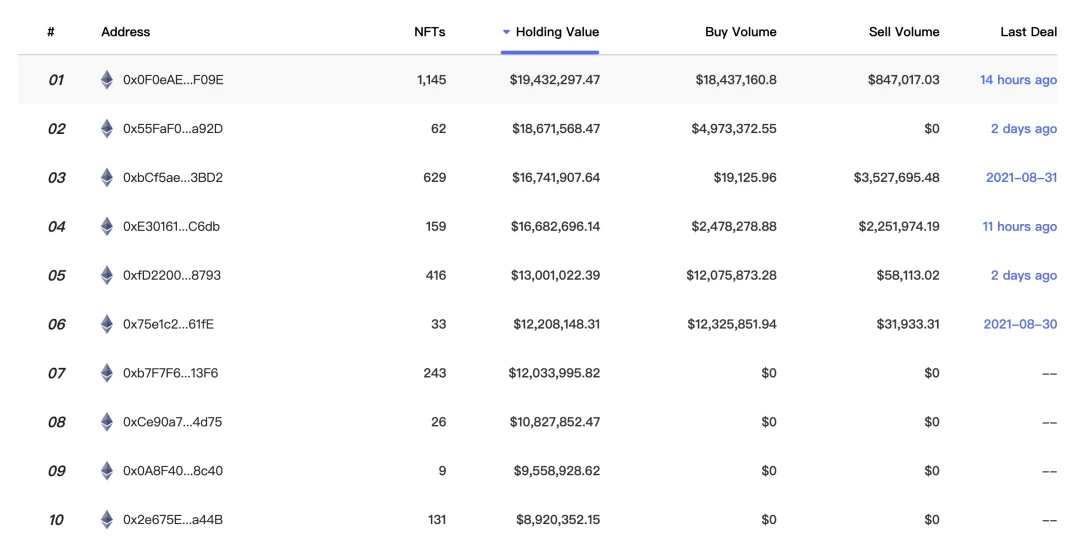Open address 0x75e1c2...61fE

pos(168,324)
